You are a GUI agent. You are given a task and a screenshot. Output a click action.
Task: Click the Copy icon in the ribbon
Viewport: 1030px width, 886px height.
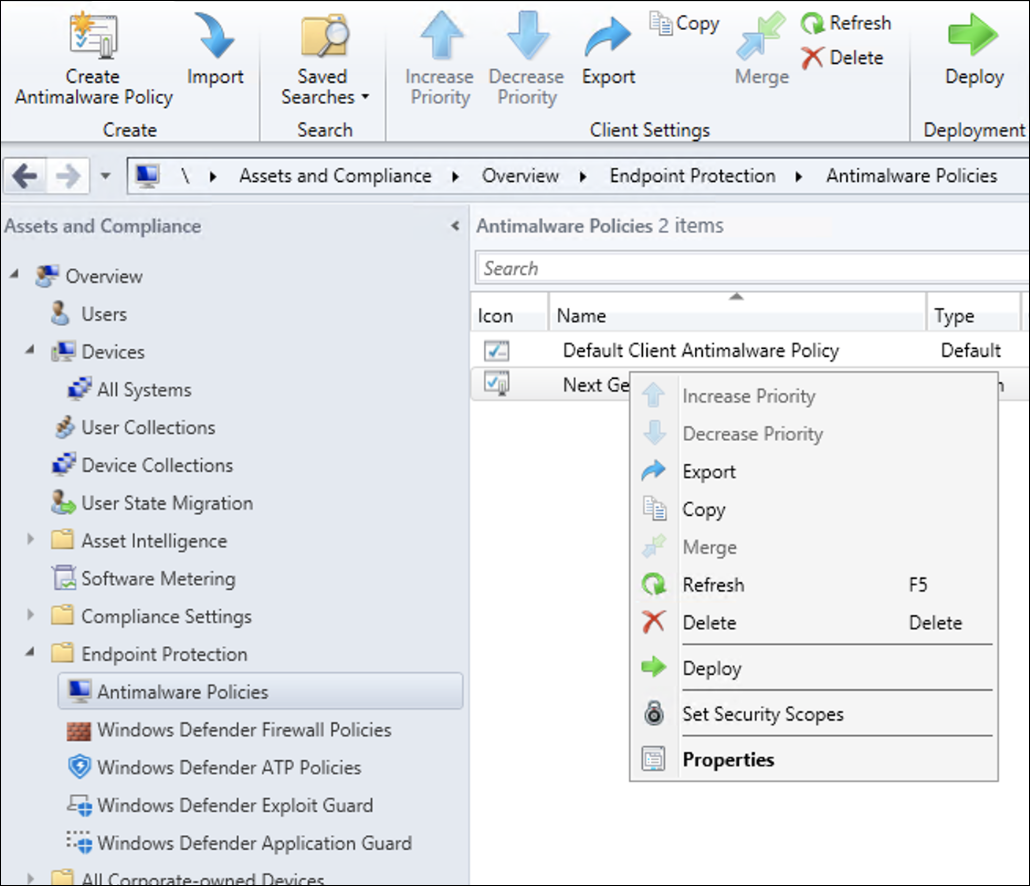coord(661,23)
